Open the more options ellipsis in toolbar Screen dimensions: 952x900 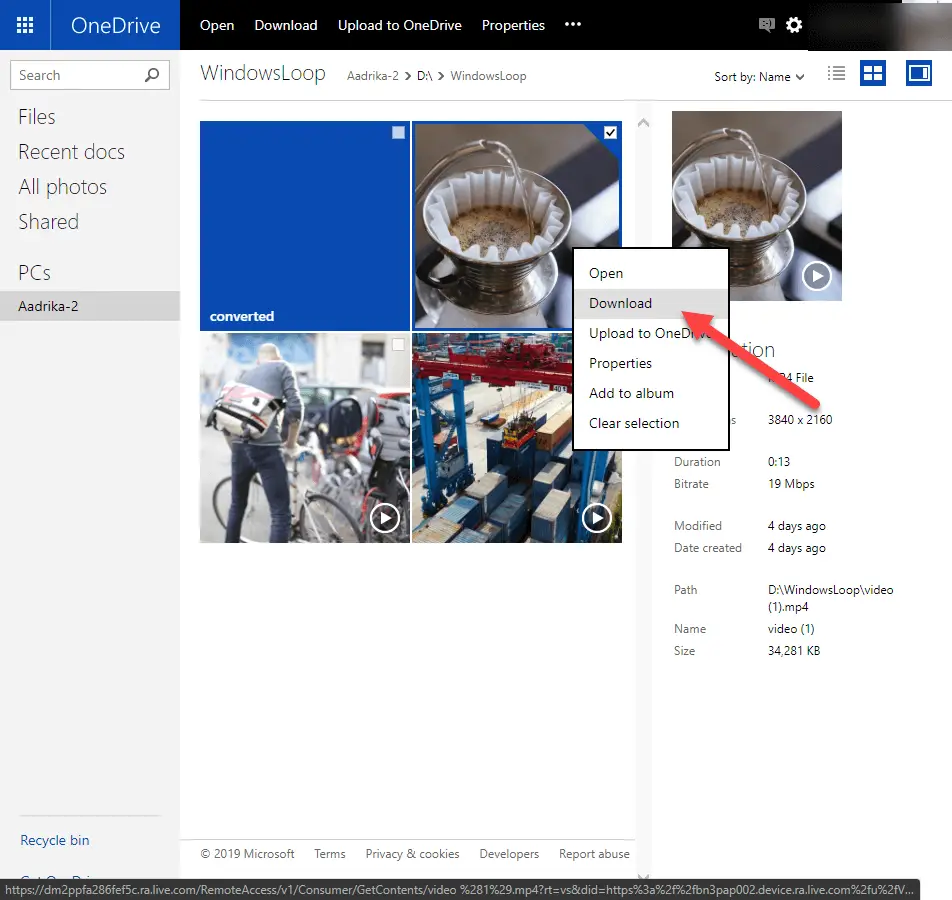point(573,24)
